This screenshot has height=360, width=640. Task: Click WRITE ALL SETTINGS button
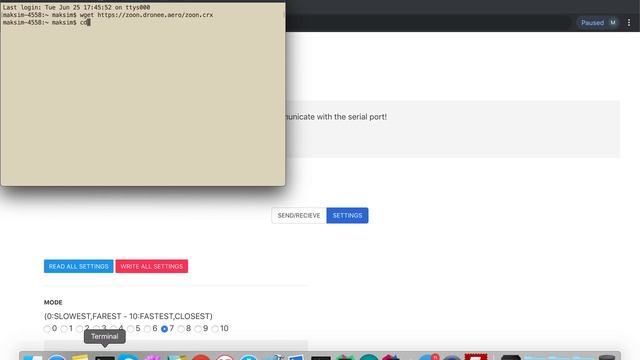[x=151, y=266]
